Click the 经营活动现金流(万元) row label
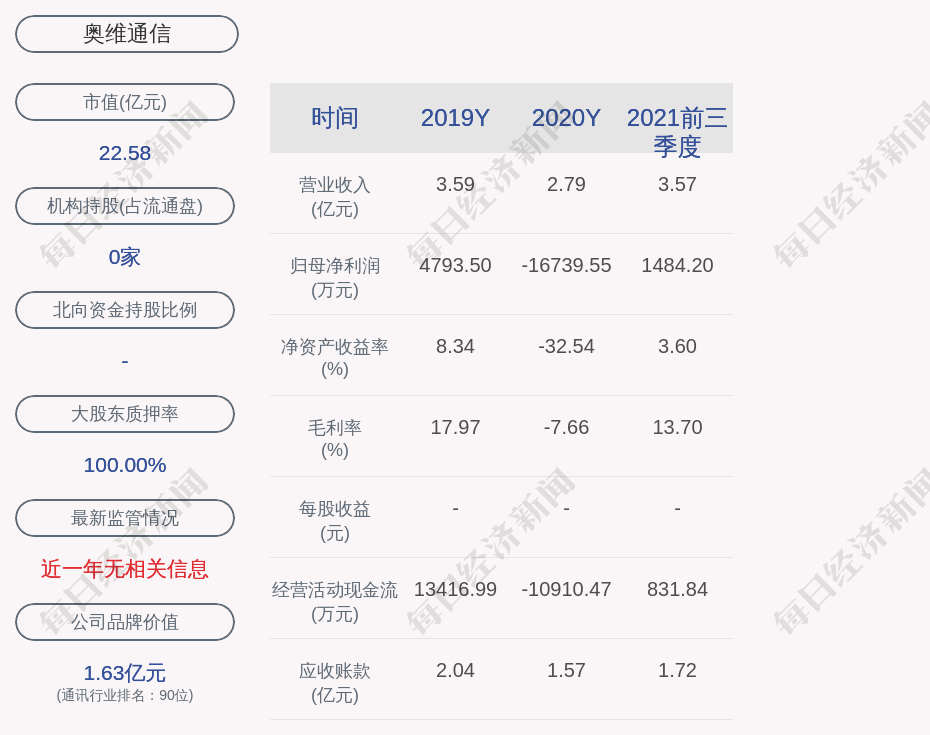Image resolution: width=930 pixels, height=735 pixels. (335, 602)
